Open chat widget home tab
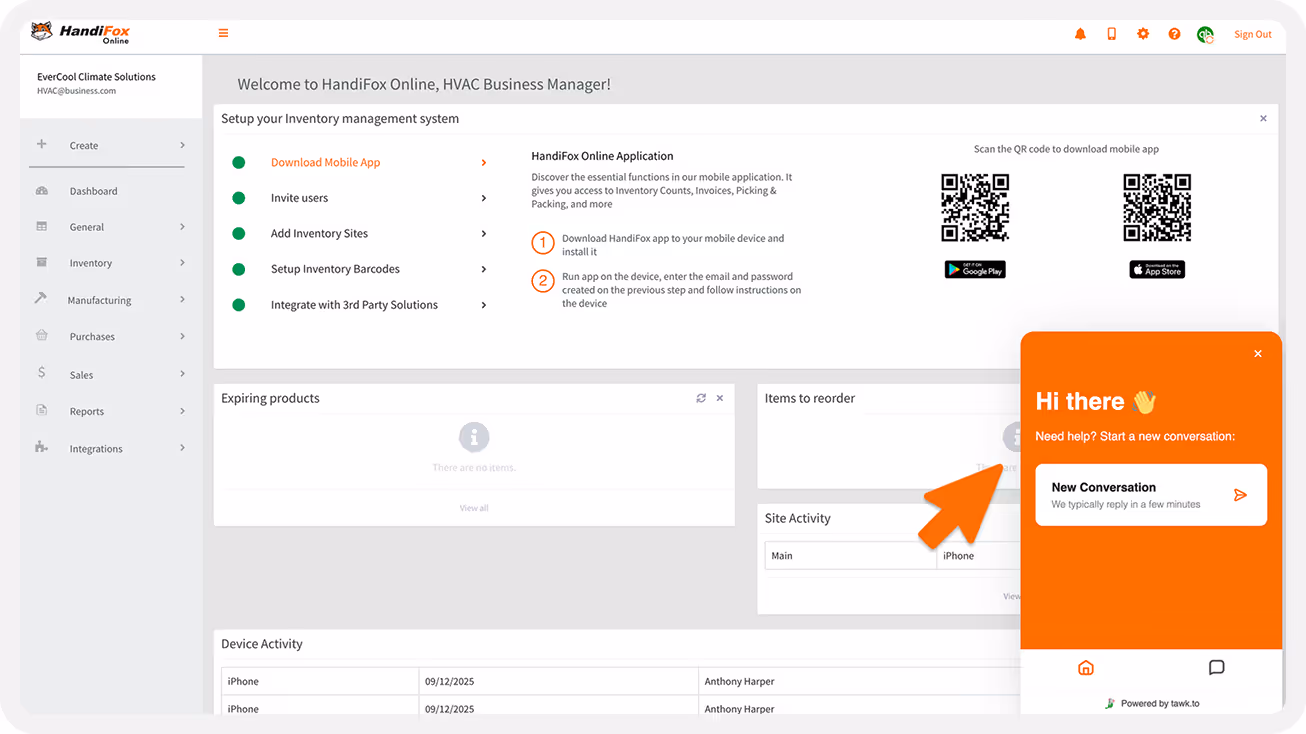The image size is (1306, 734). click(x=1086, y=668)
